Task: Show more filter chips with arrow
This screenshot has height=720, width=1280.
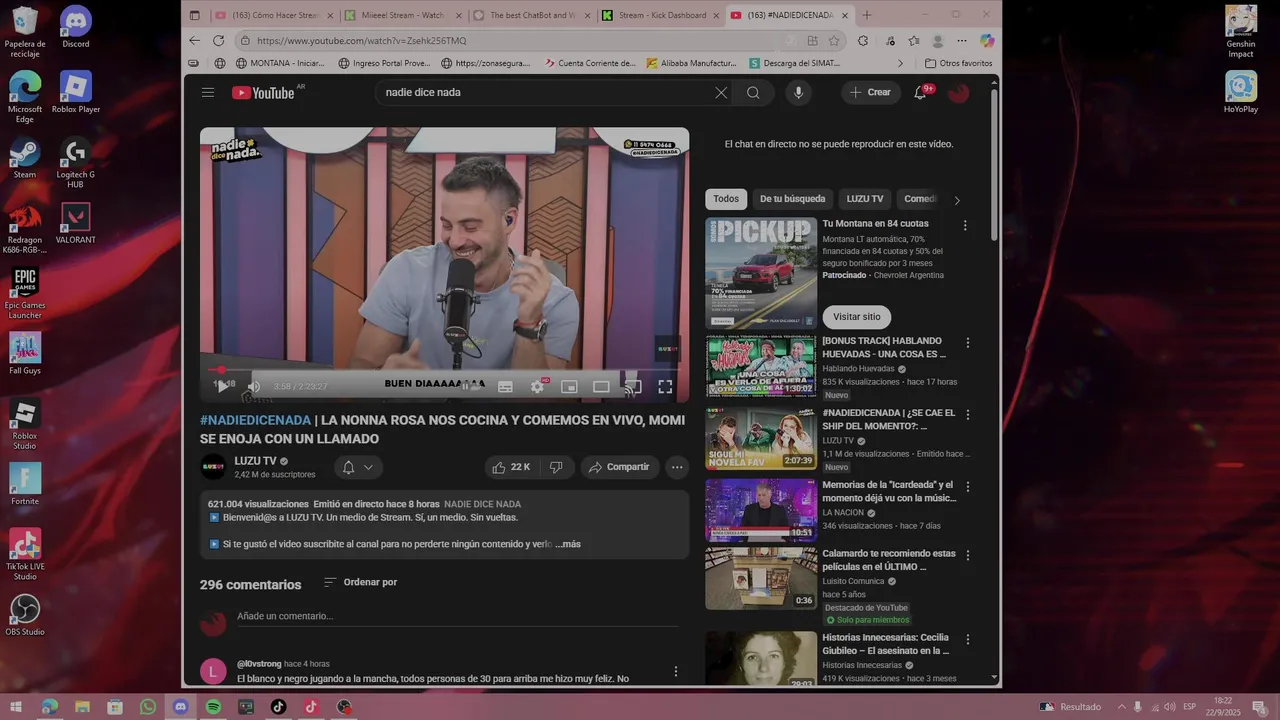Action: tap(957, 200)
